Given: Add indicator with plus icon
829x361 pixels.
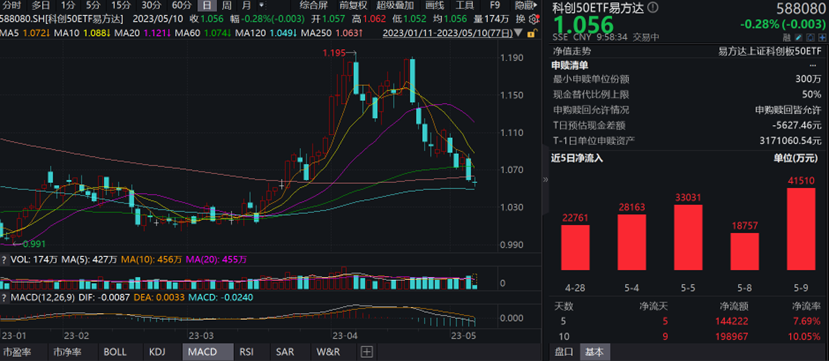Looking at the screenshot, I should (x=367, y=352).
